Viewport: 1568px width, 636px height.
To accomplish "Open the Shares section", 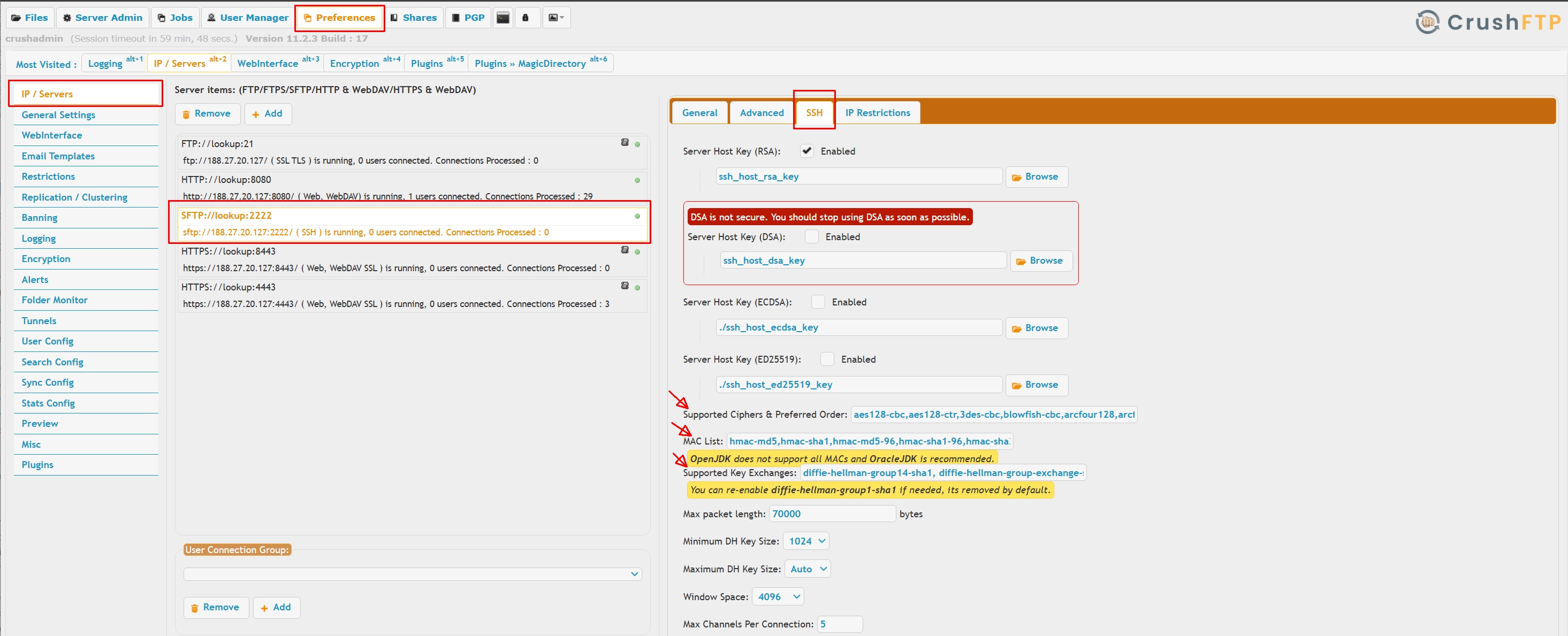I will (414, 18).
